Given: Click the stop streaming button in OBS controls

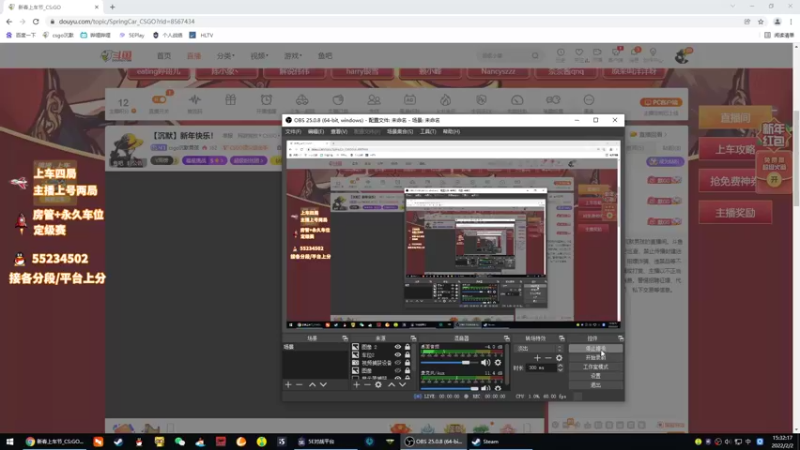Looking at the screenshot, I should pyautogui.click(x=595, y=348).
